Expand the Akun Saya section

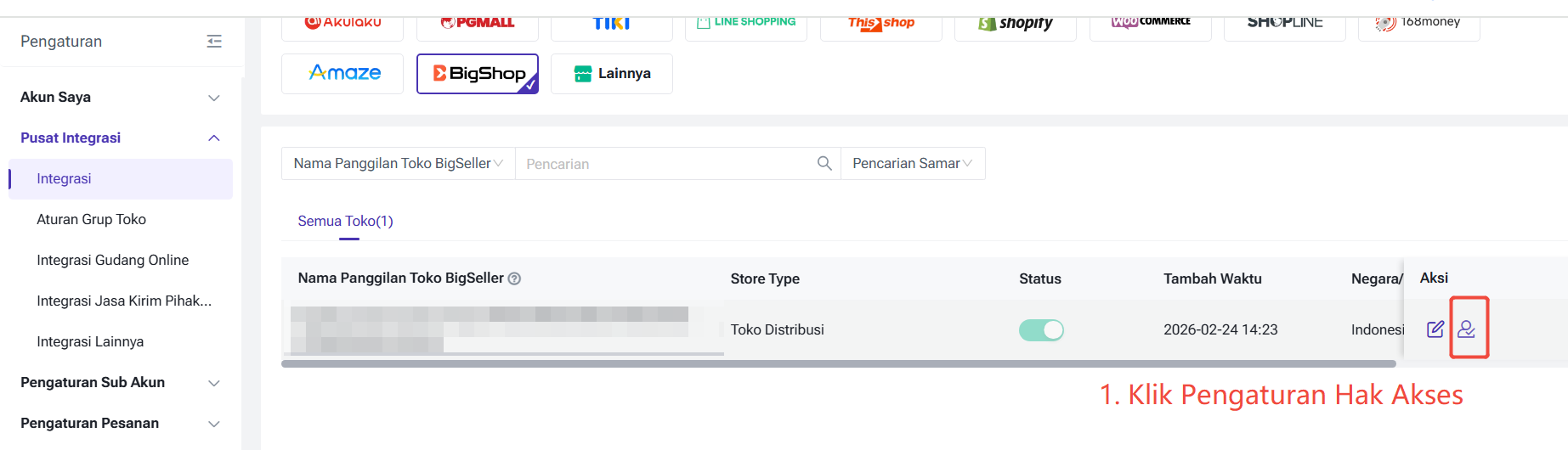click(x=119, y=97)
